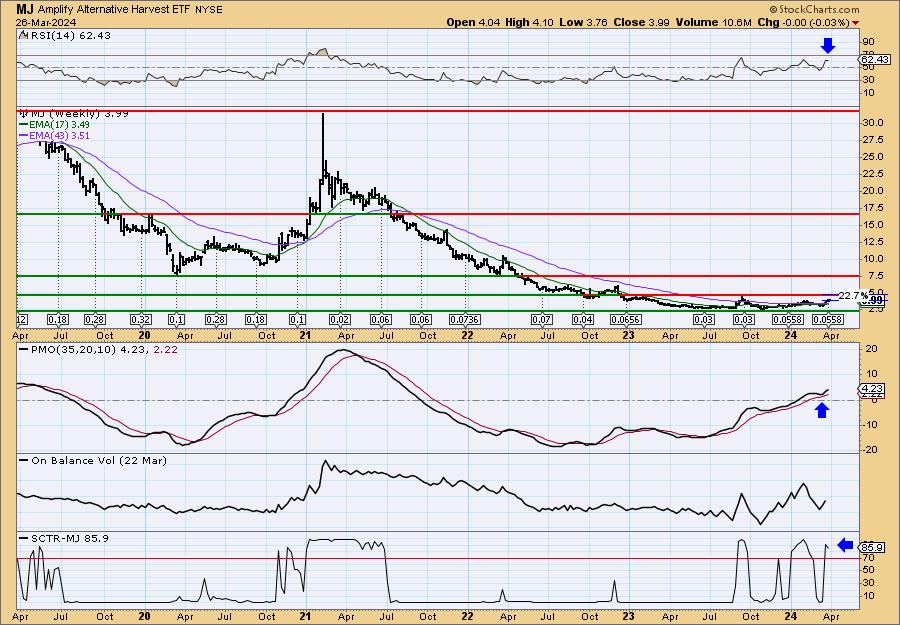Click the 0.0736 dividend marker
Viewport: 900px width, 625px height.
click(464, 320)
